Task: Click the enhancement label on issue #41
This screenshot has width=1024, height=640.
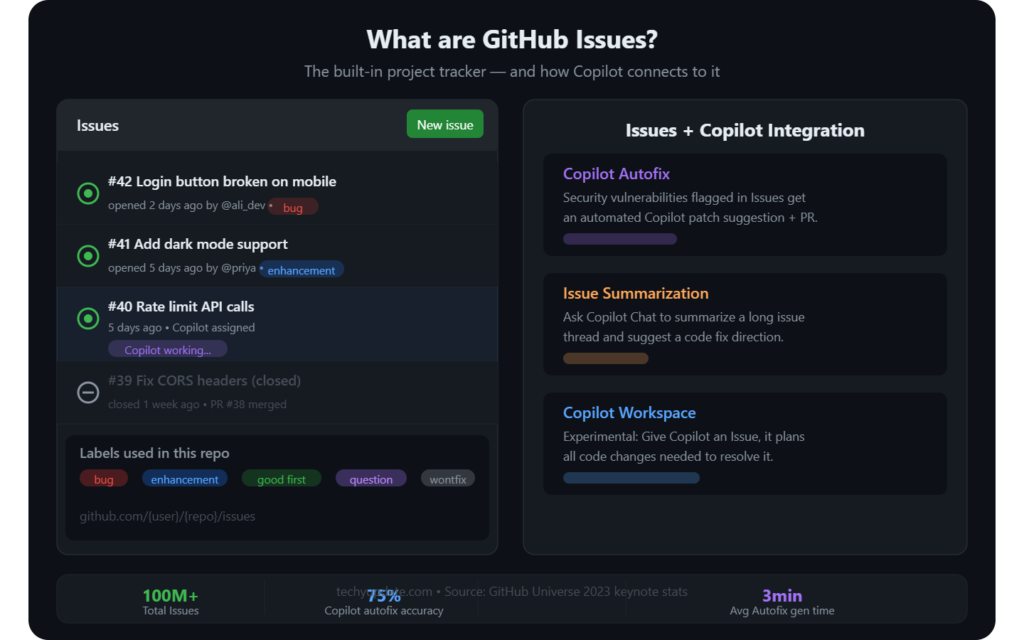Action: [x=301, y=270]
